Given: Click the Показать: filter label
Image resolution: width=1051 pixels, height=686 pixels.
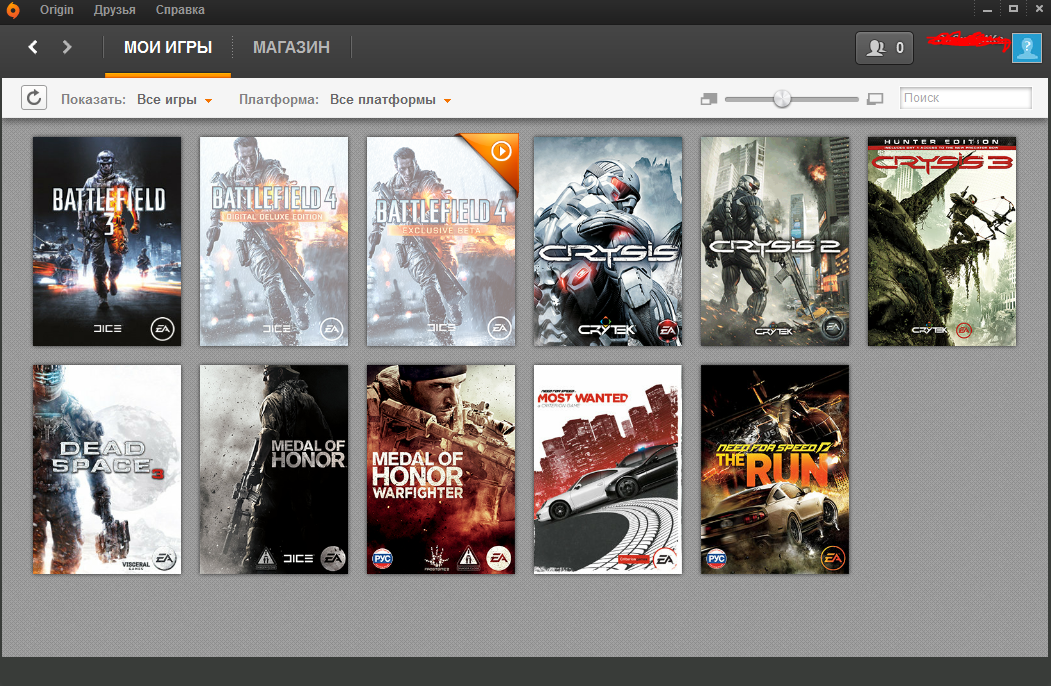Looking at the screenshot, I should click(x=93, y=99).
